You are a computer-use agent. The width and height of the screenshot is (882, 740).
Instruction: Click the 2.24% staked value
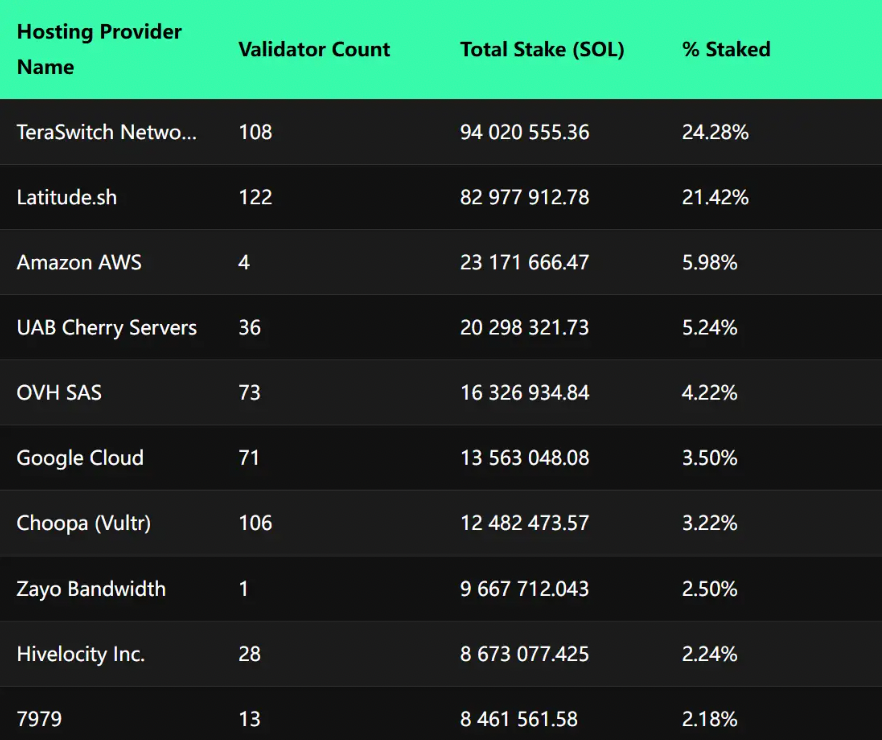click(710, 654)
